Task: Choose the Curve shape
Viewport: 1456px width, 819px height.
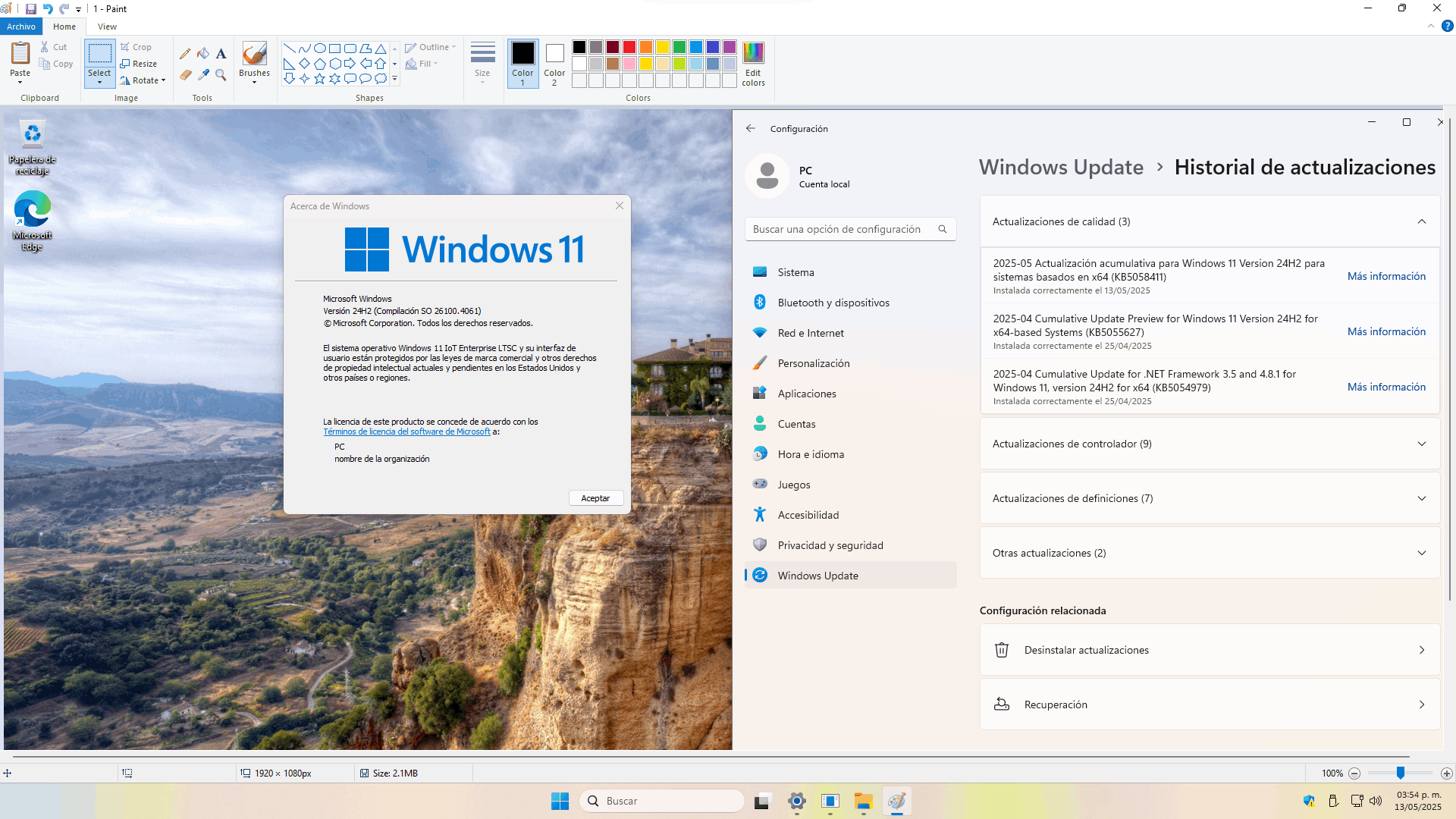Action: (x=304, y=49)
